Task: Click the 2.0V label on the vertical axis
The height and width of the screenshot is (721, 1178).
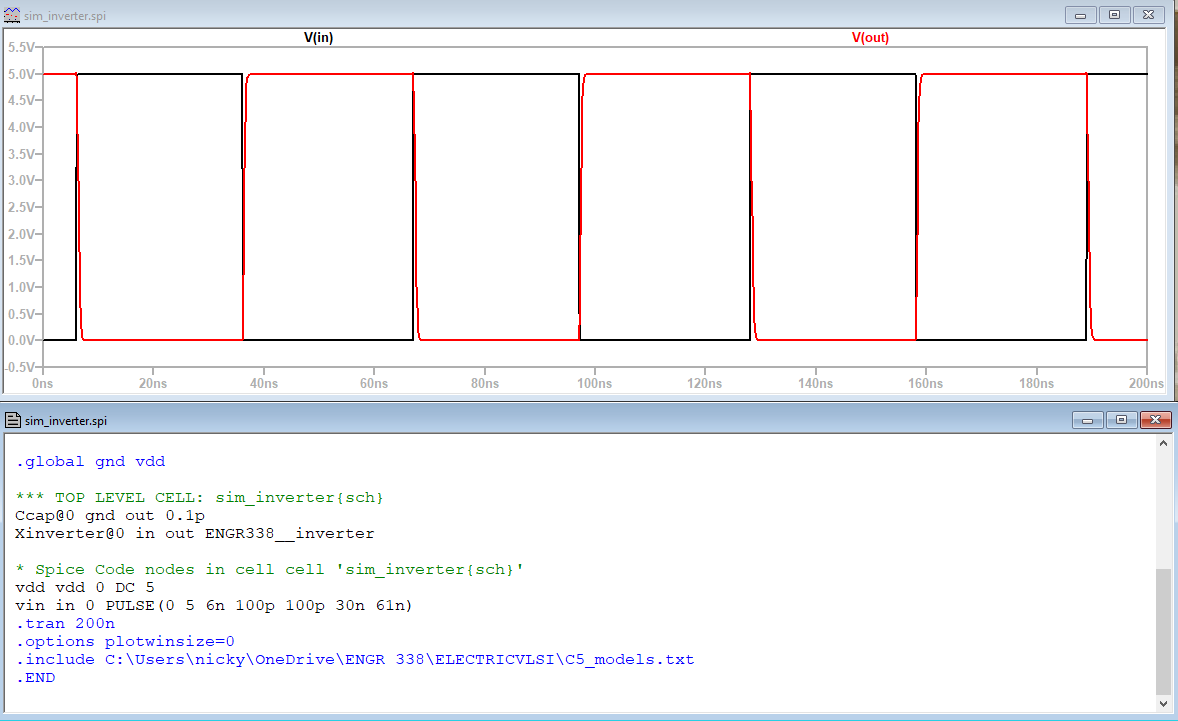Action: click(x=22, y=234)
